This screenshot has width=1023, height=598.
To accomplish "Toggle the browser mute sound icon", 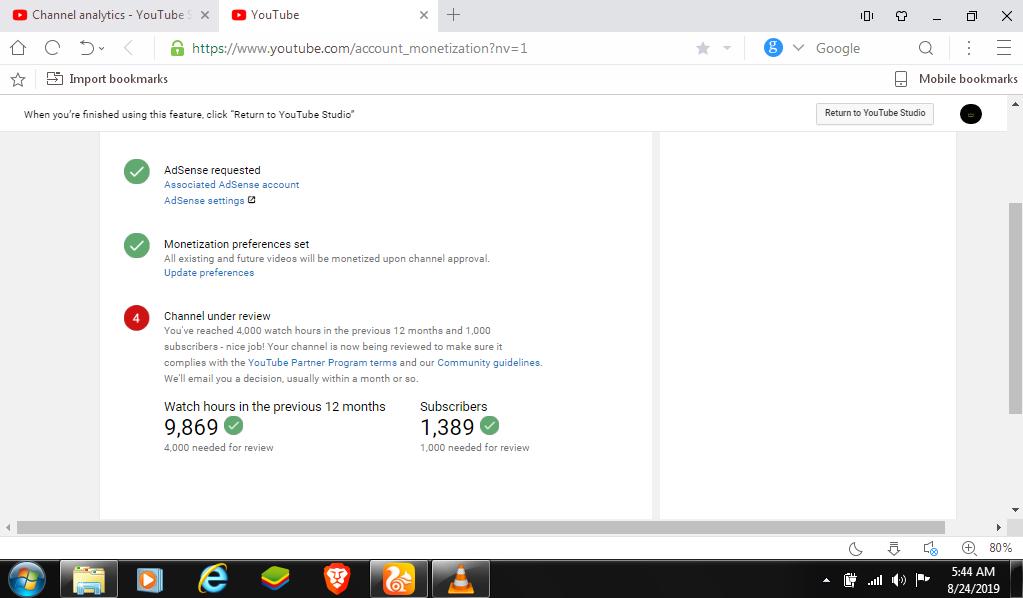I will 931,548.
